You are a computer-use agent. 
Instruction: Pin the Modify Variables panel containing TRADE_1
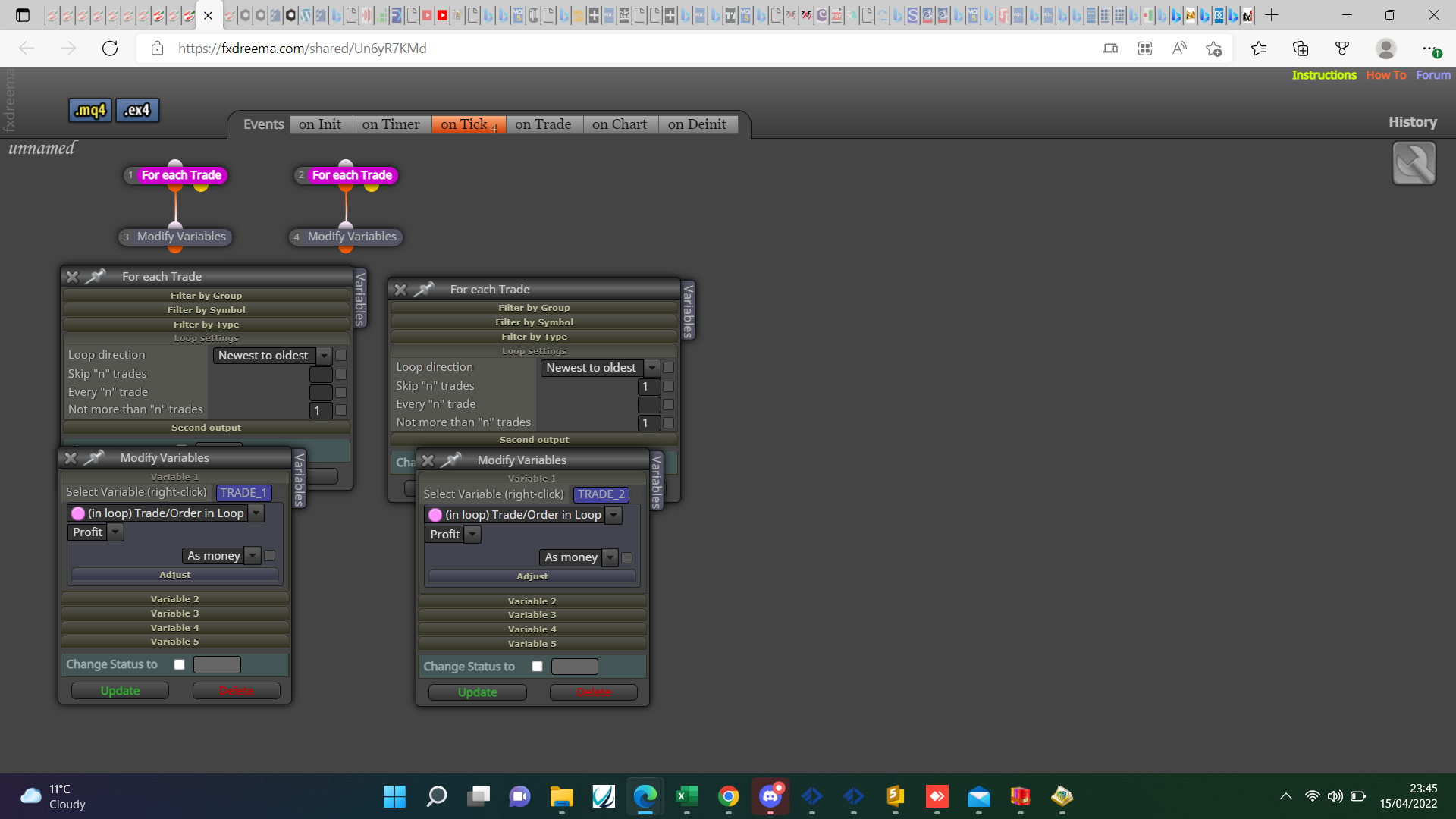pos(94,457)
